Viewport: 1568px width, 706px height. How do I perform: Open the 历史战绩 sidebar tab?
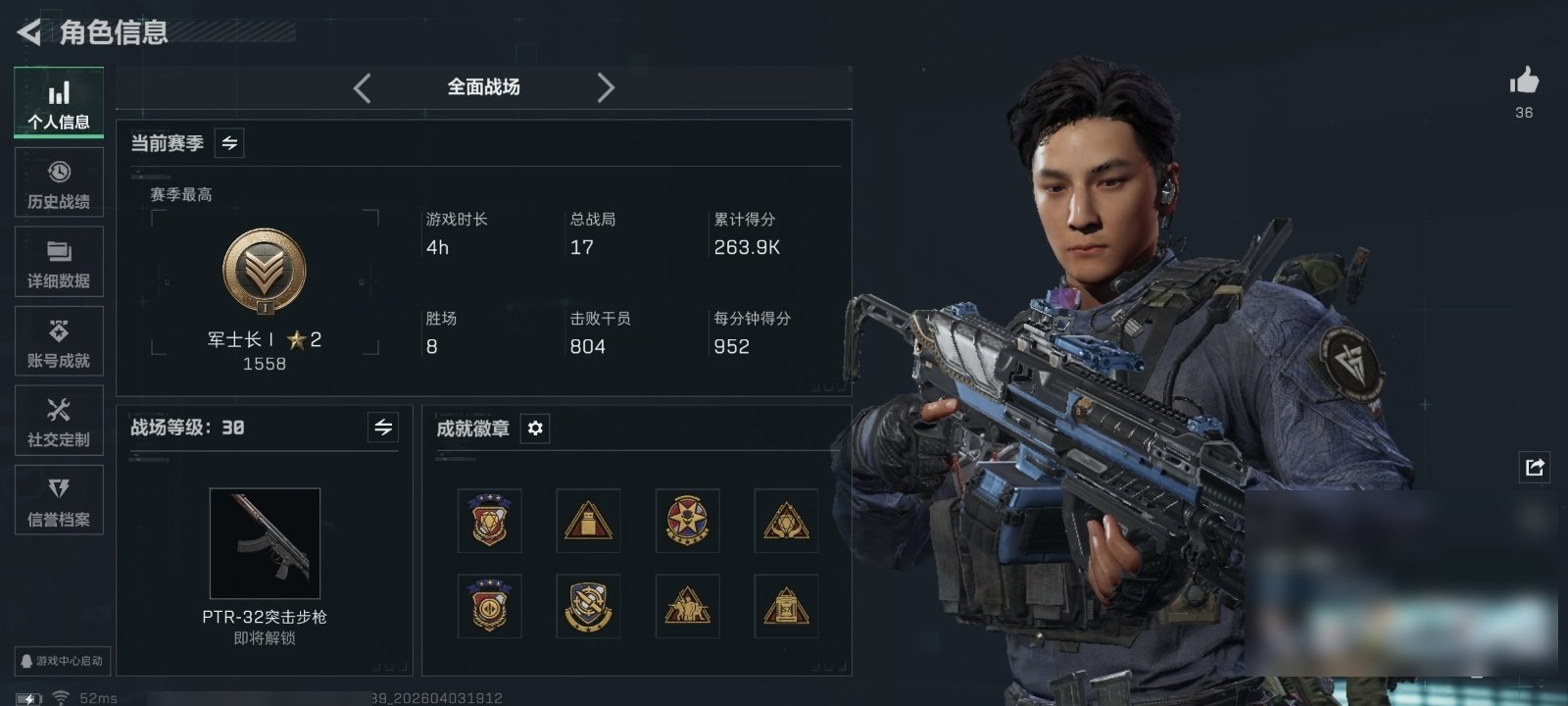pos(59,182)
